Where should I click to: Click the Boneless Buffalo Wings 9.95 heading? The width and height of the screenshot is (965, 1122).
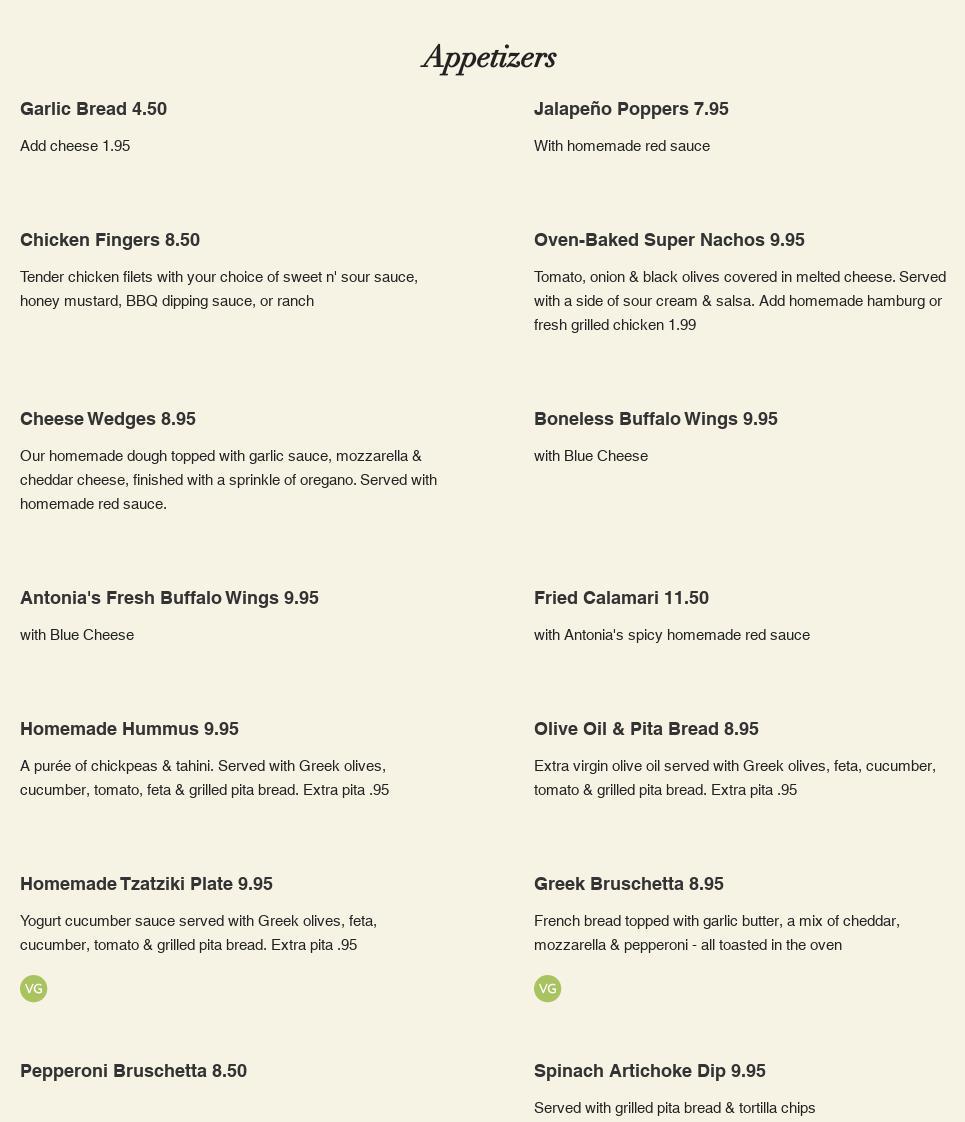[x=655, y=419]
